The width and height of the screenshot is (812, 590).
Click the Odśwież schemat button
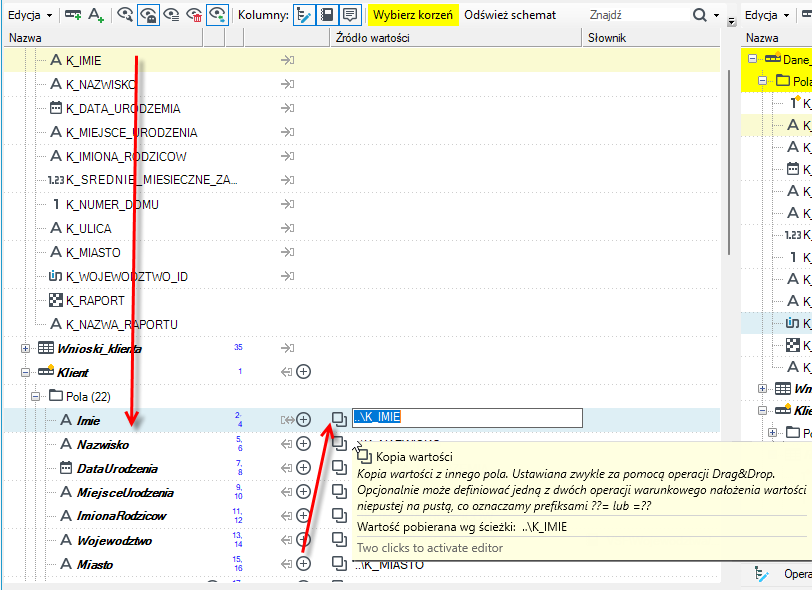[x=510, y=15]
